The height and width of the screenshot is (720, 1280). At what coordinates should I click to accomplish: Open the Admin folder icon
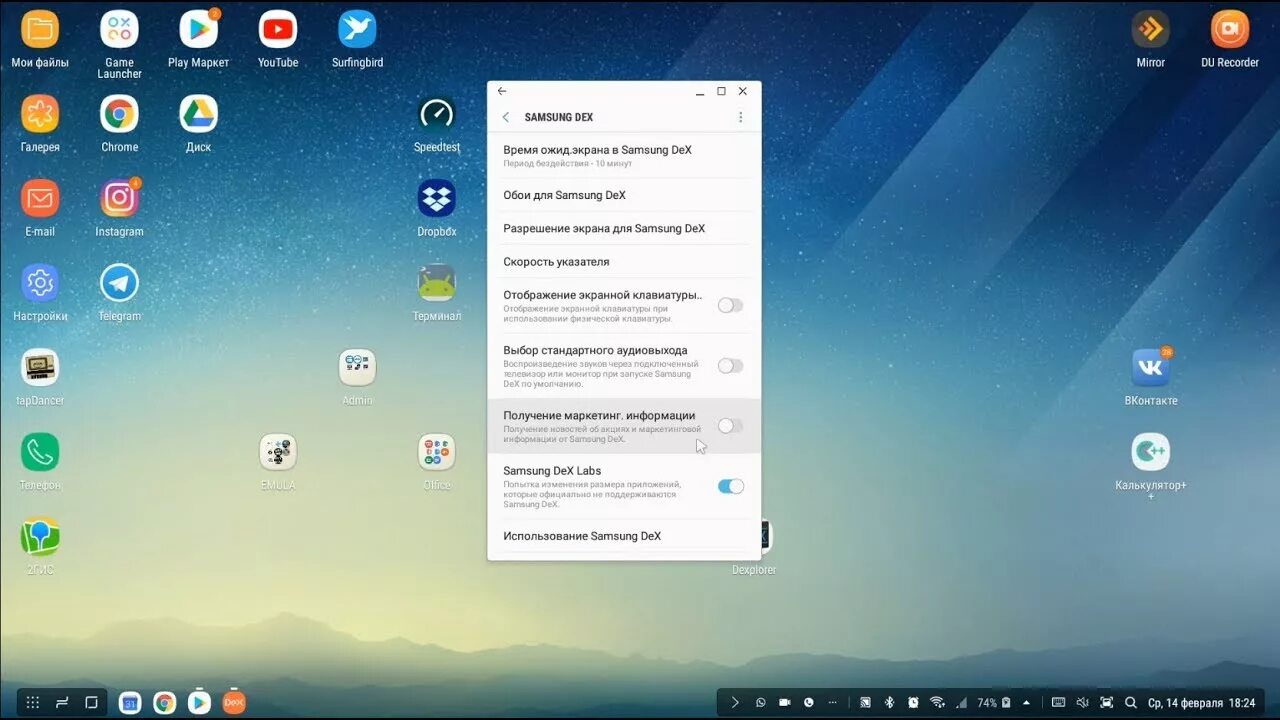point(357,368)
